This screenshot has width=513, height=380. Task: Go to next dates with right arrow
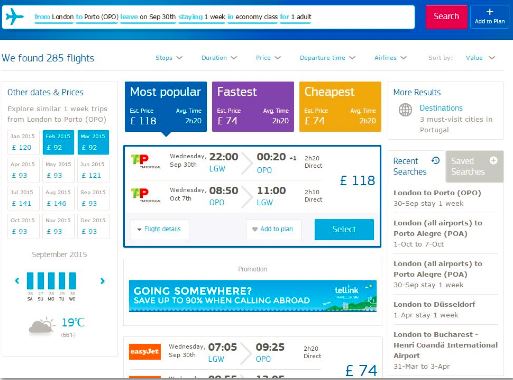[102, 281]
